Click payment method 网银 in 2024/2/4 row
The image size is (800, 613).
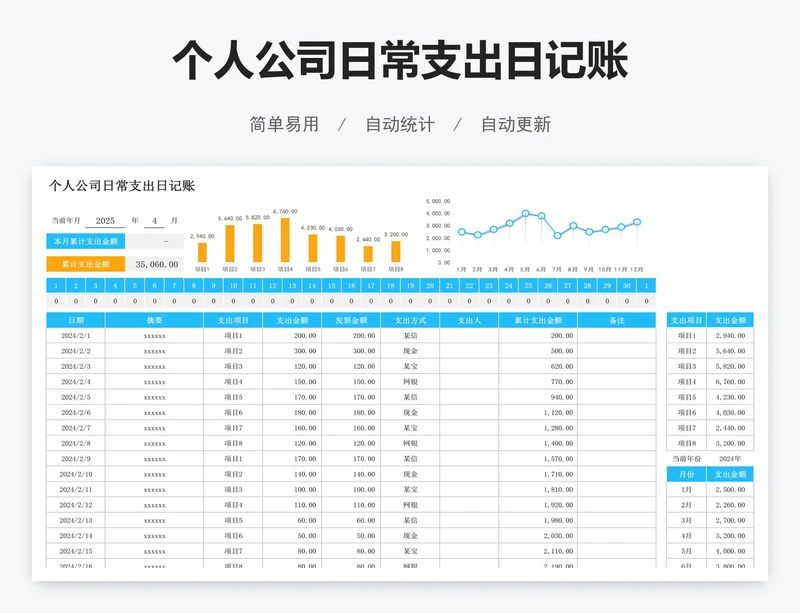click(410, 382)
